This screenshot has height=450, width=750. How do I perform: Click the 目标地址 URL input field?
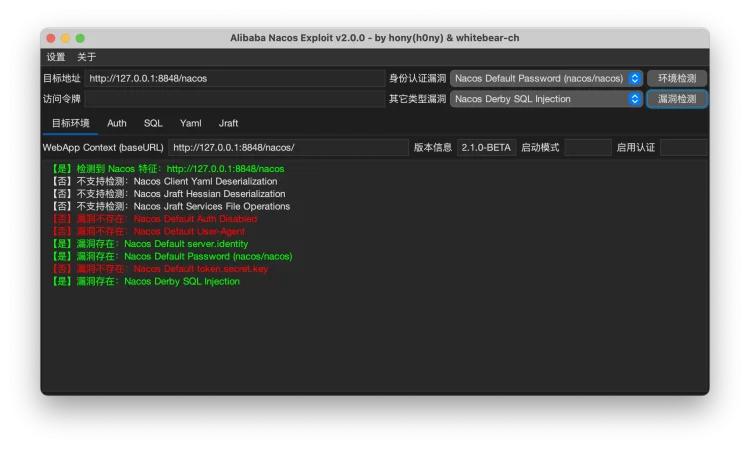coord(234,78)
